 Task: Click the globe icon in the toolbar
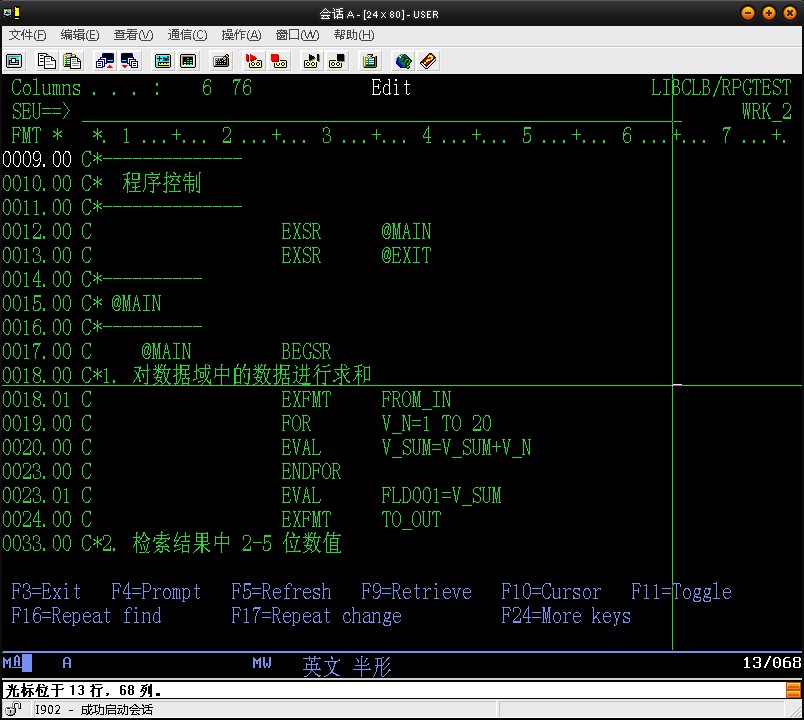(403, 61)
